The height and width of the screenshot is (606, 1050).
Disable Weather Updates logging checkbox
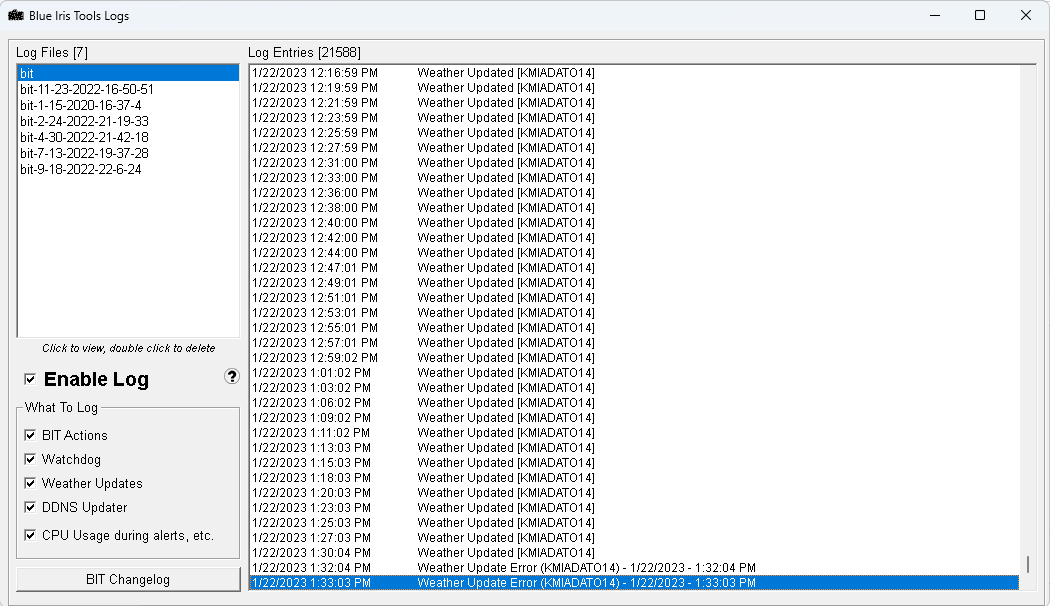[30, 483]
